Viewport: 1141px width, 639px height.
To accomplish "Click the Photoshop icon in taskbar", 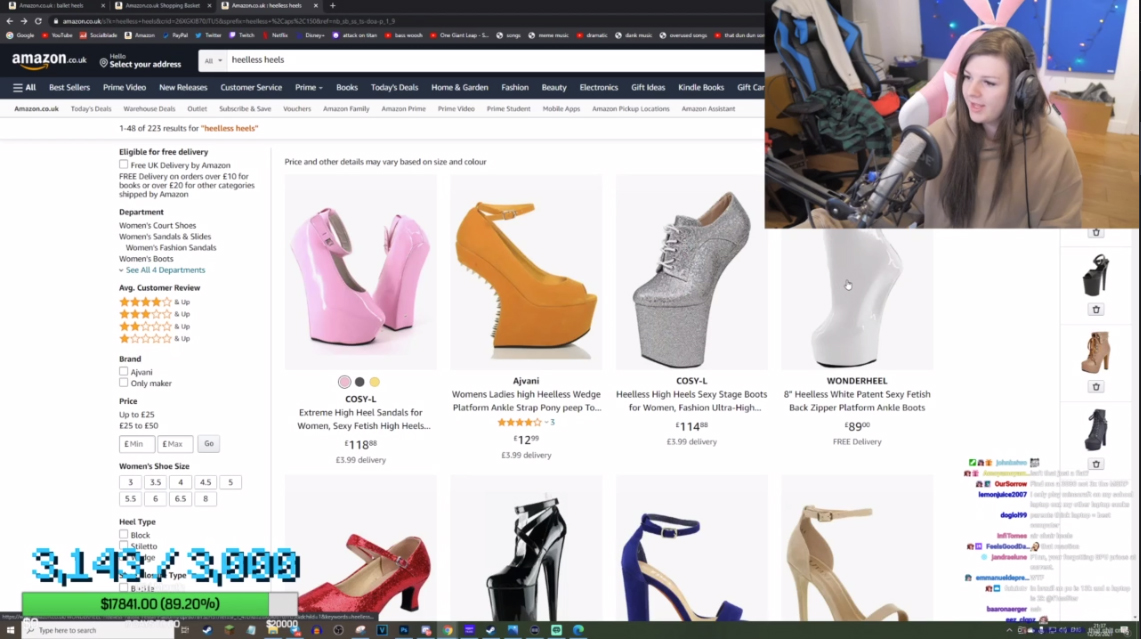I will tap(404, 630).
